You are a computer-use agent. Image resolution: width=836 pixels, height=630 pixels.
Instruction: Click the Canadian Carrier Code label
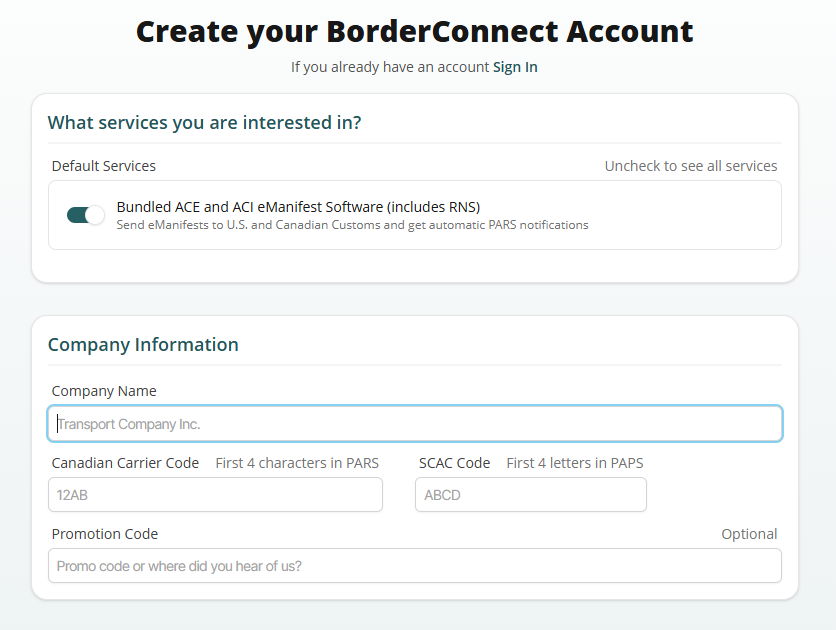pos(125,463)
